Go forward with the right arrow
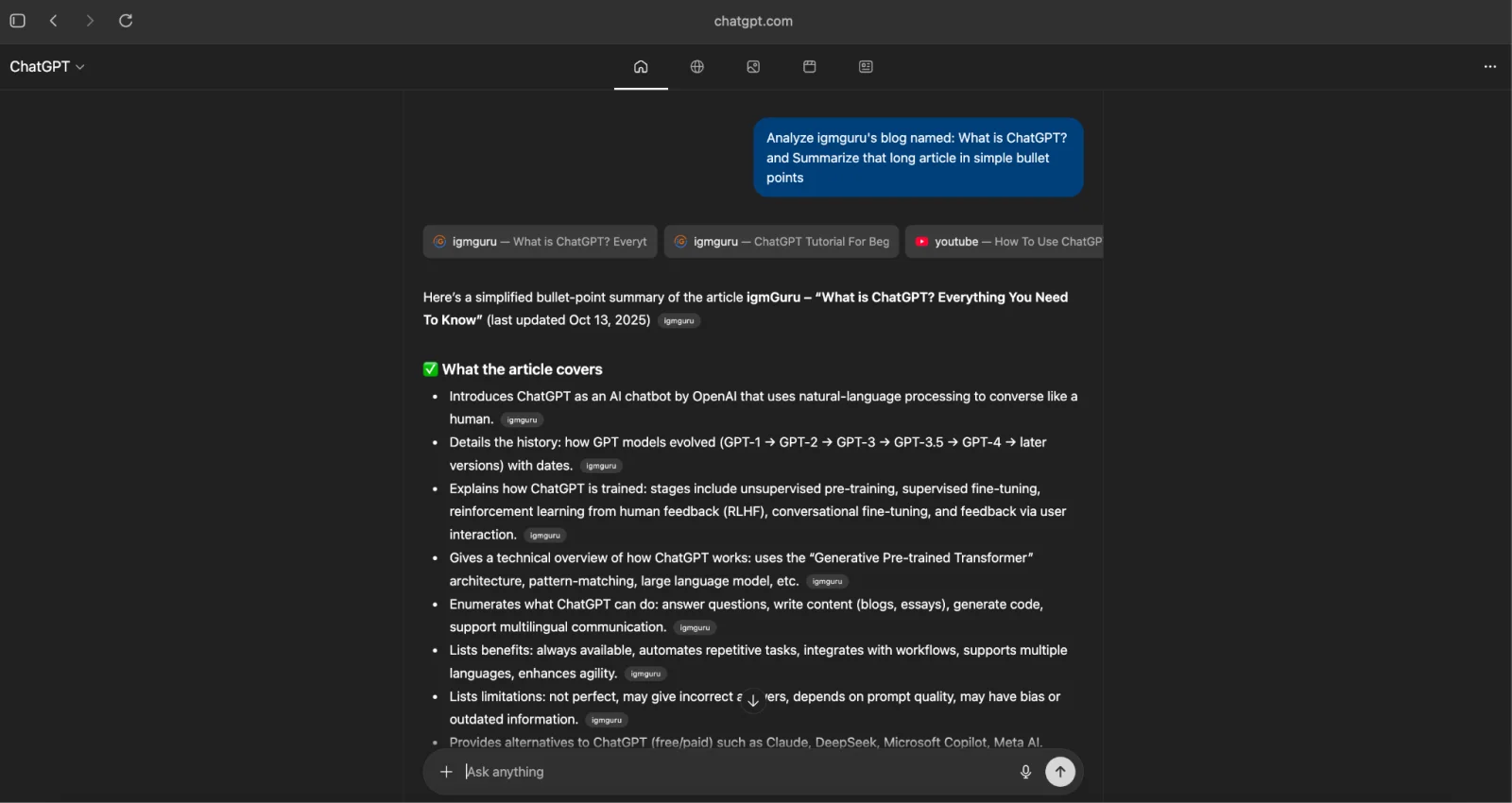The height and width of the screenshot is (803, 1512). point(90,21)
